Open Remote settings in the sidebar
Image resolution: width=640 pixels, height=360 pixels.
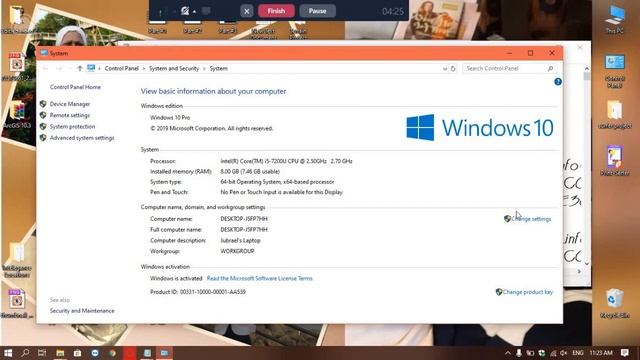70,116
